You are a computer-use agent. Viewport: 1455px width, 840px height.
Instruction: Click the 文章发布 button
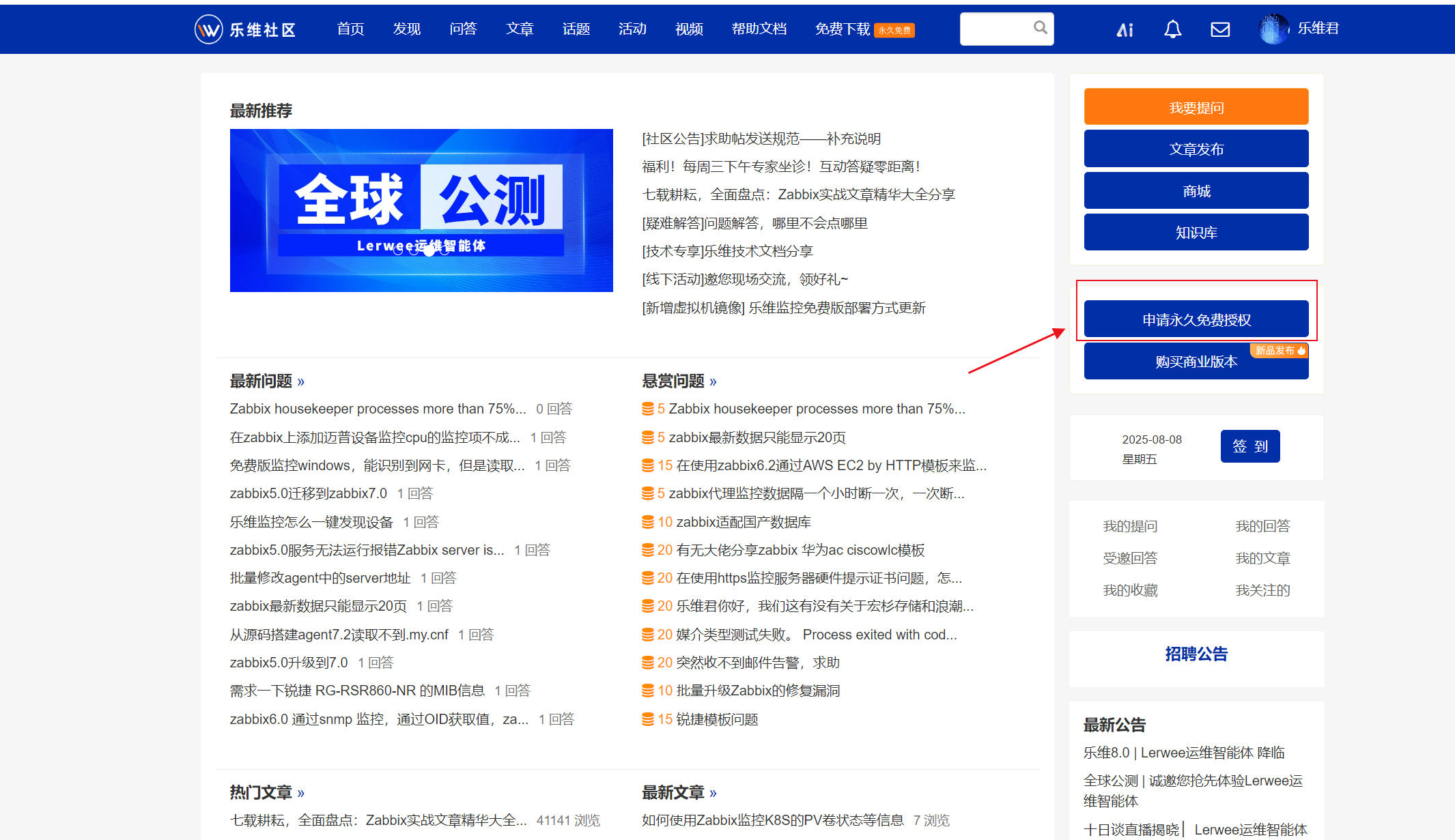[1196, 149]
